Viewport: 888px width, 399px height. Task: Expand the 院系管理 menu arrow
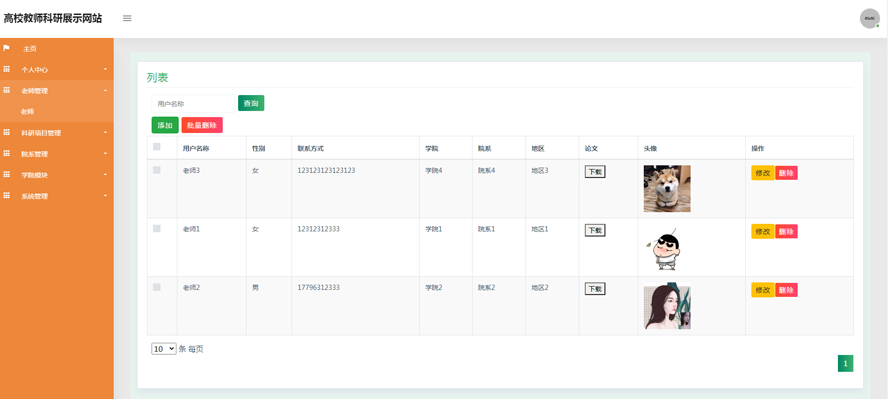[x=105, y=154]
